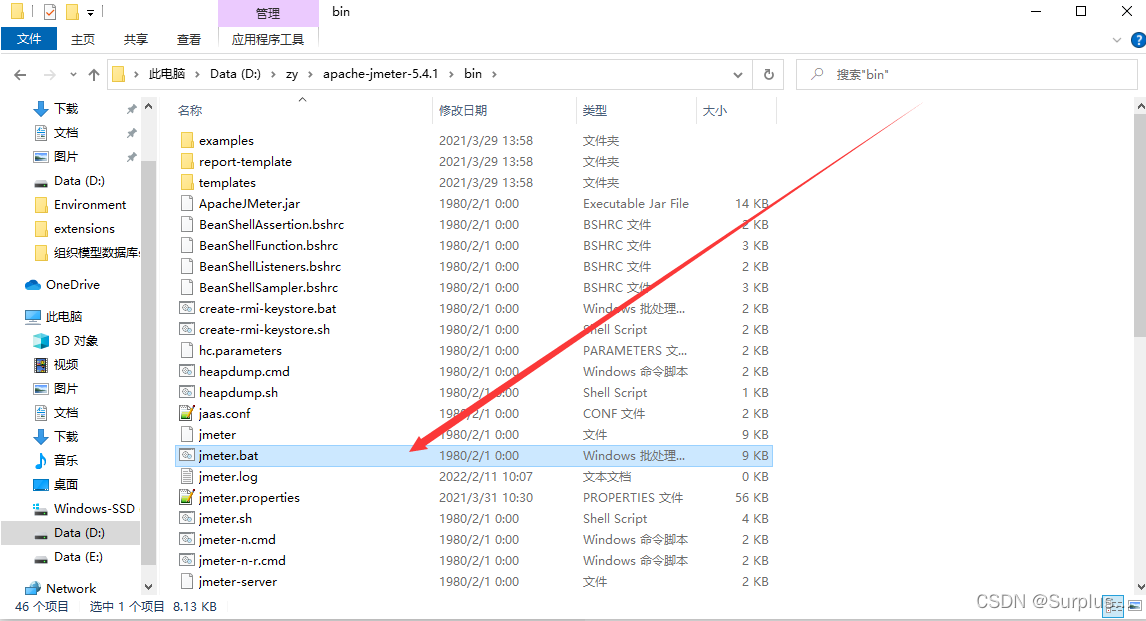Sort by 类型 column header

[595, 110]
